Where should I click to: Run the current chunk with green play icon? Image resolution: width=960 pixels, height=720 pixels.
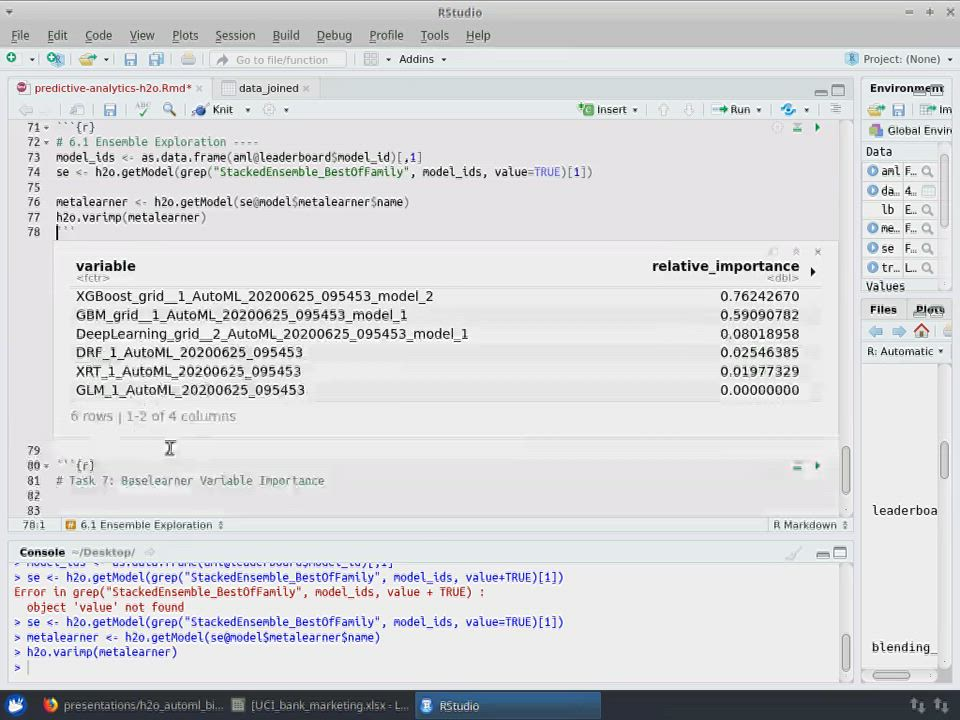[x=817, y=128]
